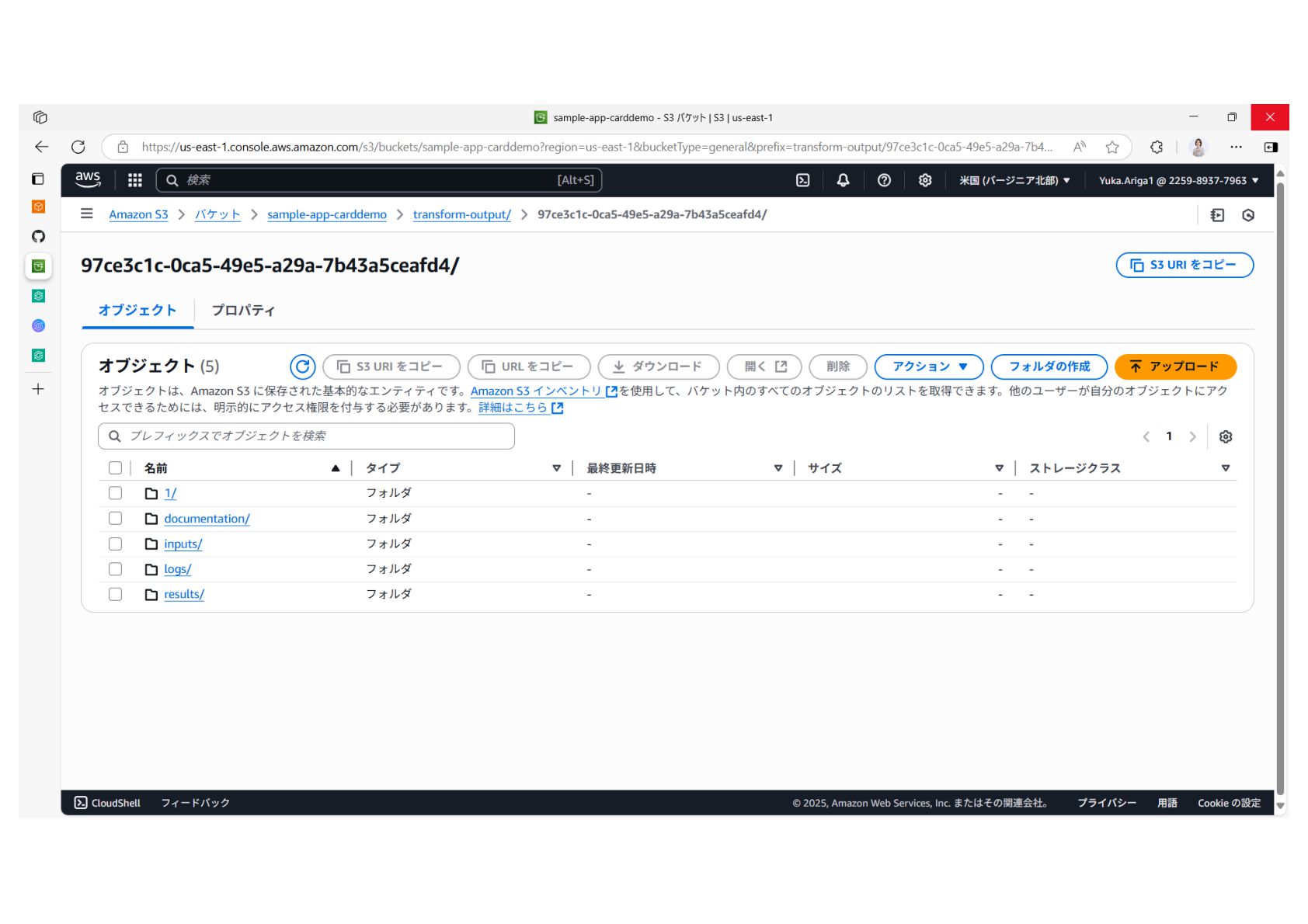
Task: Open browser extensions puzzle icon
Action: [x=1157, y=147]
